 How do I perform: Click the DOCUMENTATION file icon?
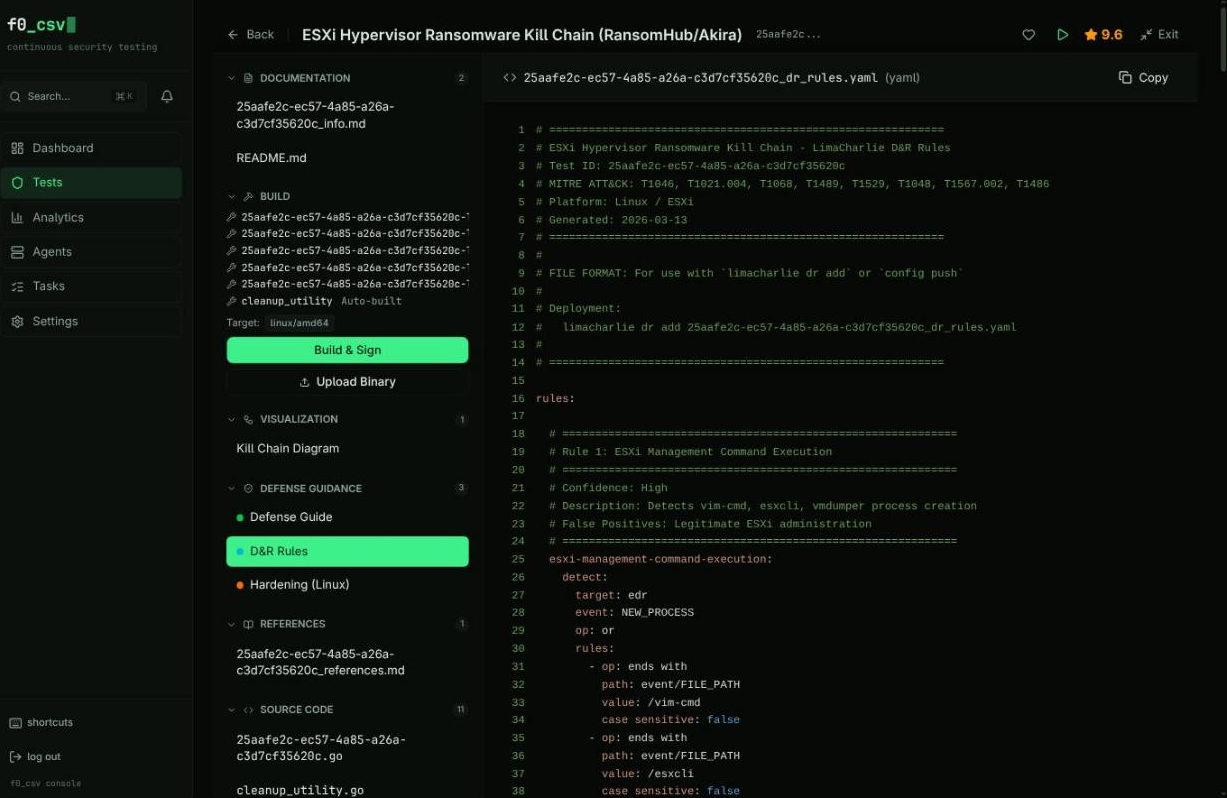[248, 78]
